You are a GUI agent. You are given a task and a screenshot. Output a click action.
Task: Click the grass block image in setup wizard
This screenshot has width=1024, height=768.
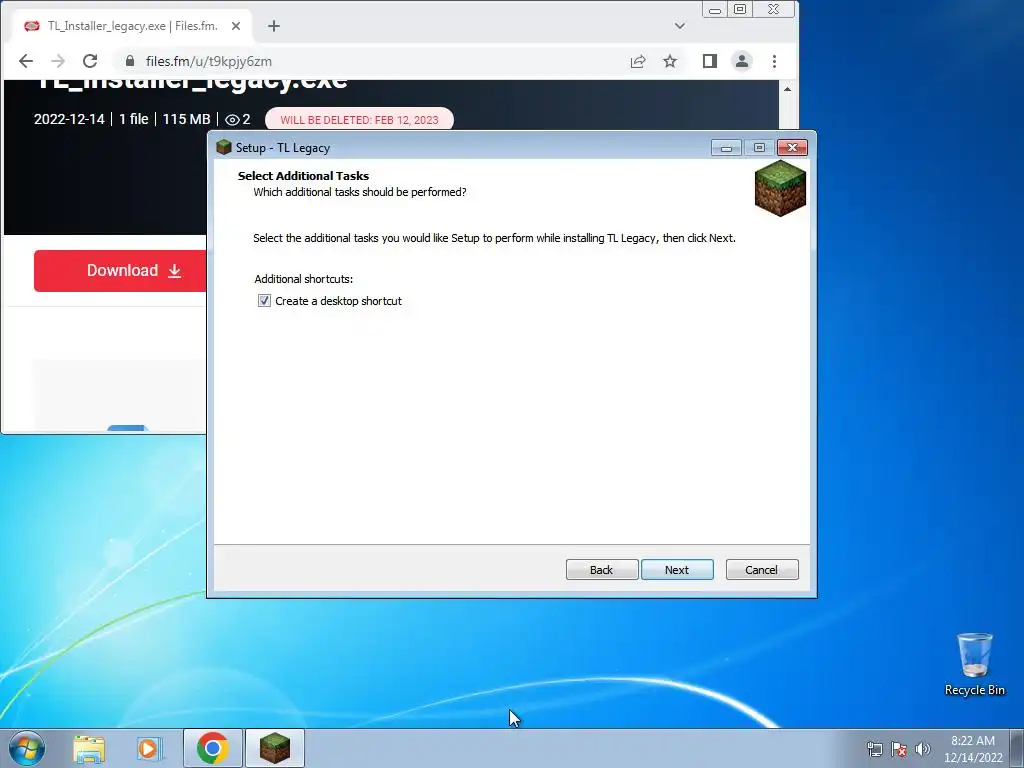780,189
